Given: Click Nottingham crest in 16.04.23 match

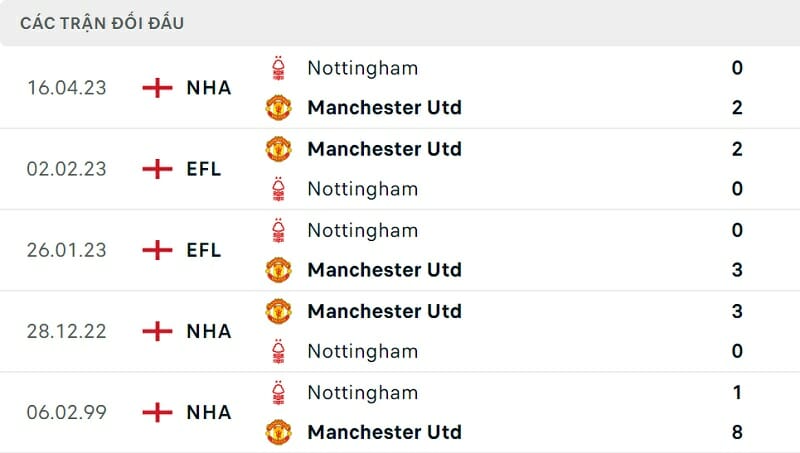Looking at the screenshot, I should tap(278, 68).
